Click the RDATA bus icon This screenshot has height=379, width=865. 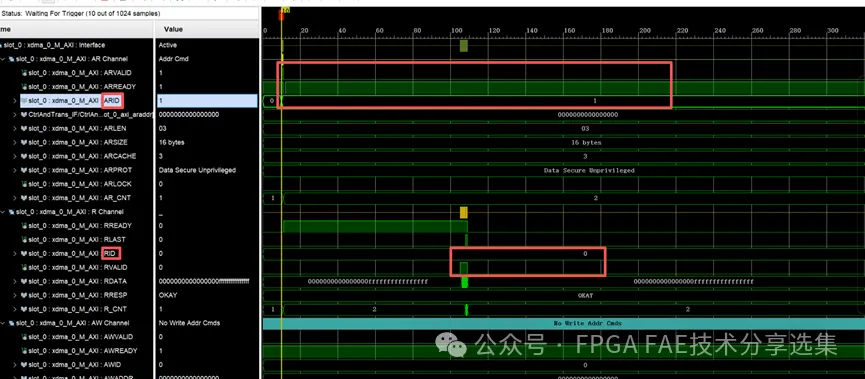(x=24, y=281)
